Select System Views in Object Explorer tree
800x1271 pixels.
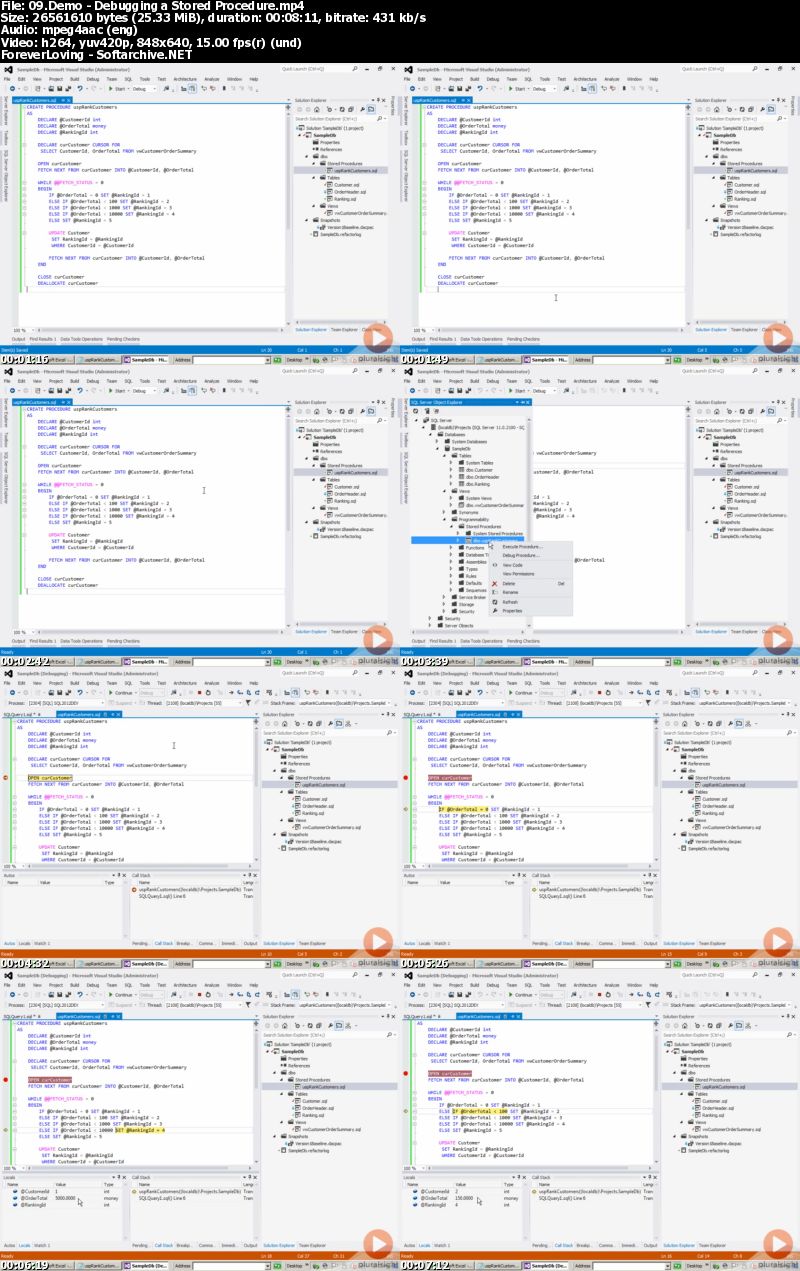[479, 498]
